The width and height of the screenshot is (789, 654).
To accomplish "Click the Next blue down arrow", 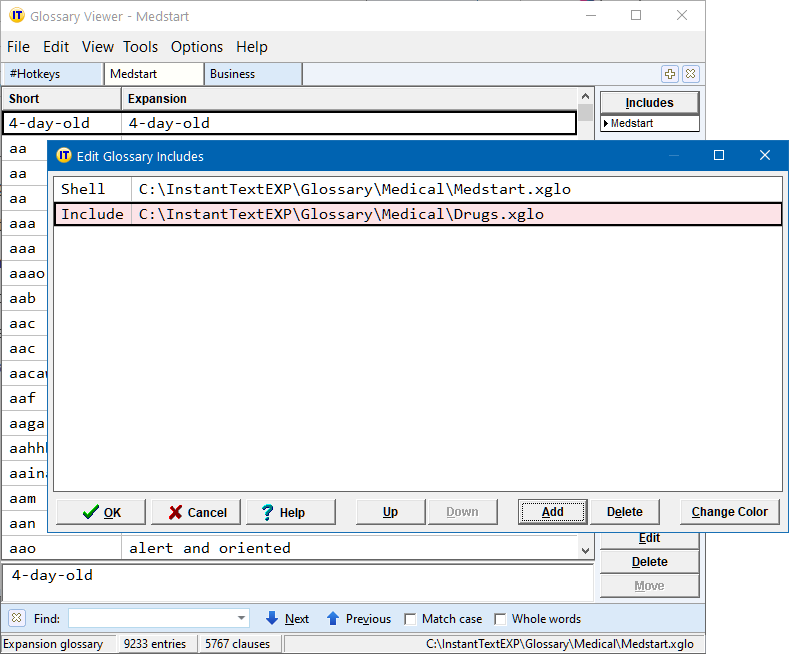I will [x=272, y=619].
